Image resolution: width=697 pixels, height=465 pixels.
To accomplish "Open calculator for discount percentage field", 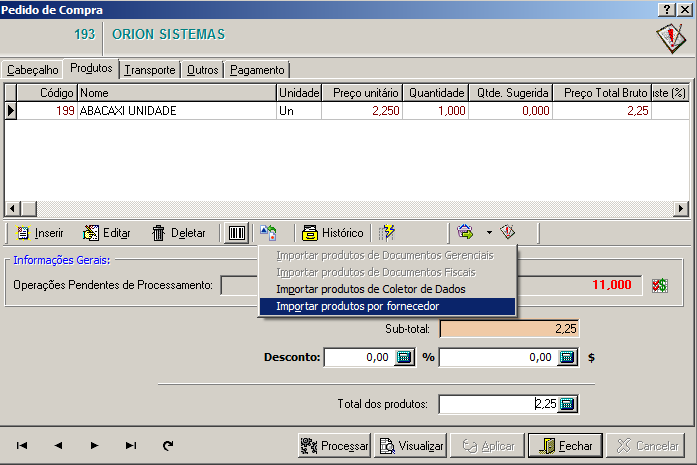I will click(x=404, y=357).
